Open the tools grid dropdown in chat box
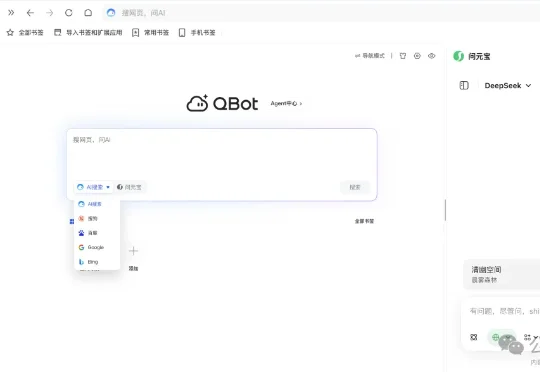This screenshot has width=540, height=372. (x=530, y=337)
